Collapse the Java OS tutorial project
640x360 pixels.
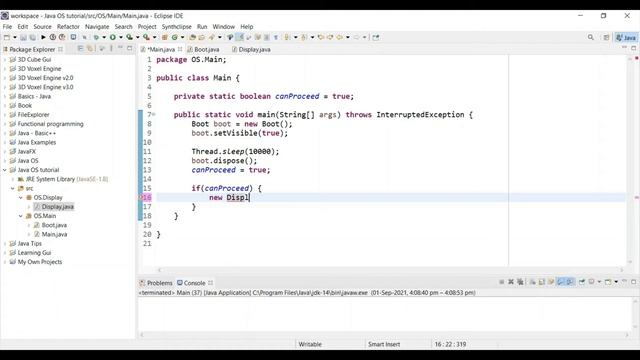[x=5, y=170]
